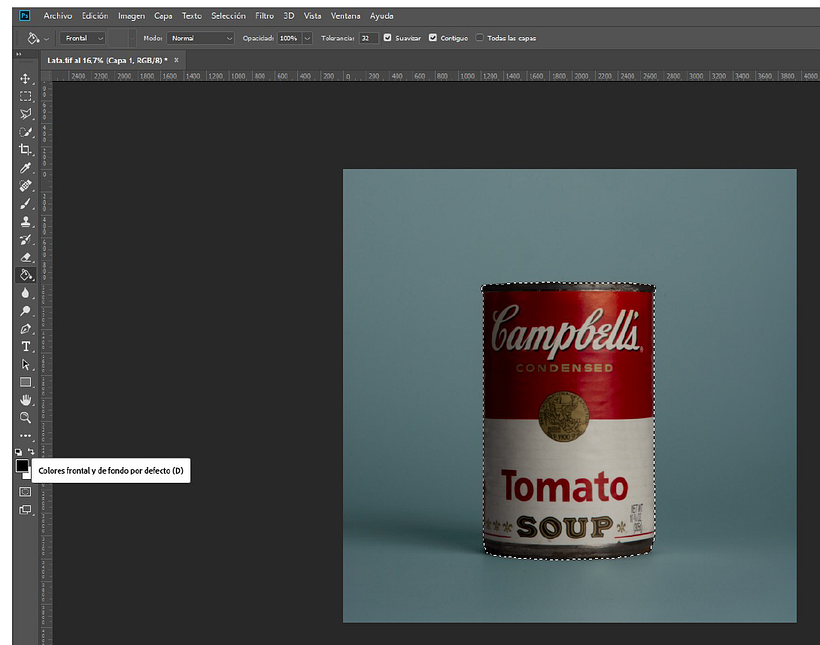Click the Photoshop Ps logo

(x=25, y=16)
